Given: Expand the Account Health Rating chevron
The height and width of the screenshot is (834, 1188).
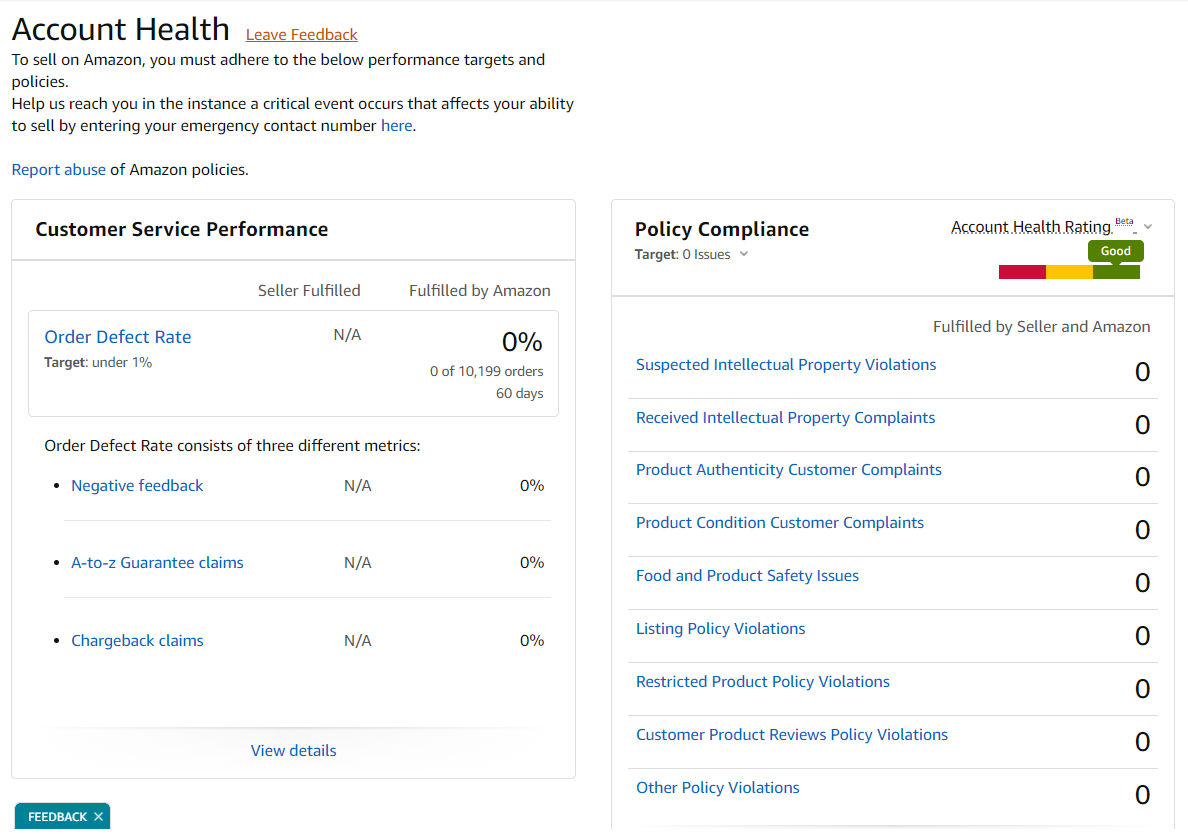Looking at the screenshot, I should click(1148, 227).
